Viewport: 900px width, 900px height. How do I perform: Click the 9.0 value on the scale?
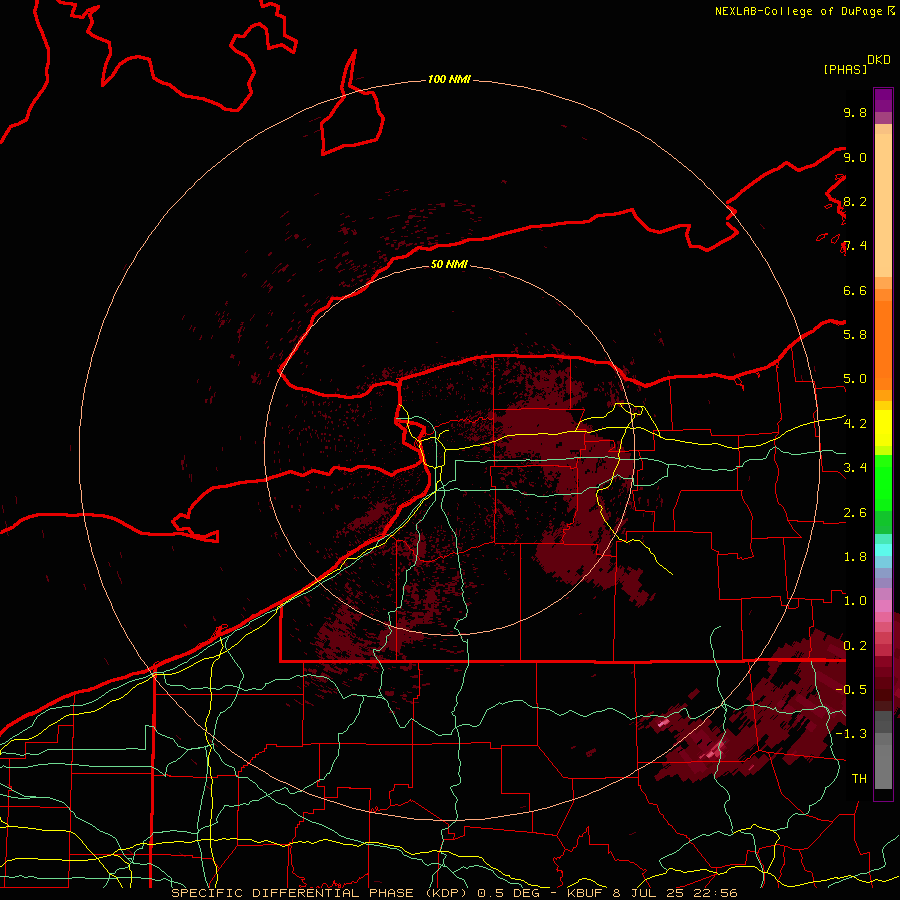click(855, 157)
